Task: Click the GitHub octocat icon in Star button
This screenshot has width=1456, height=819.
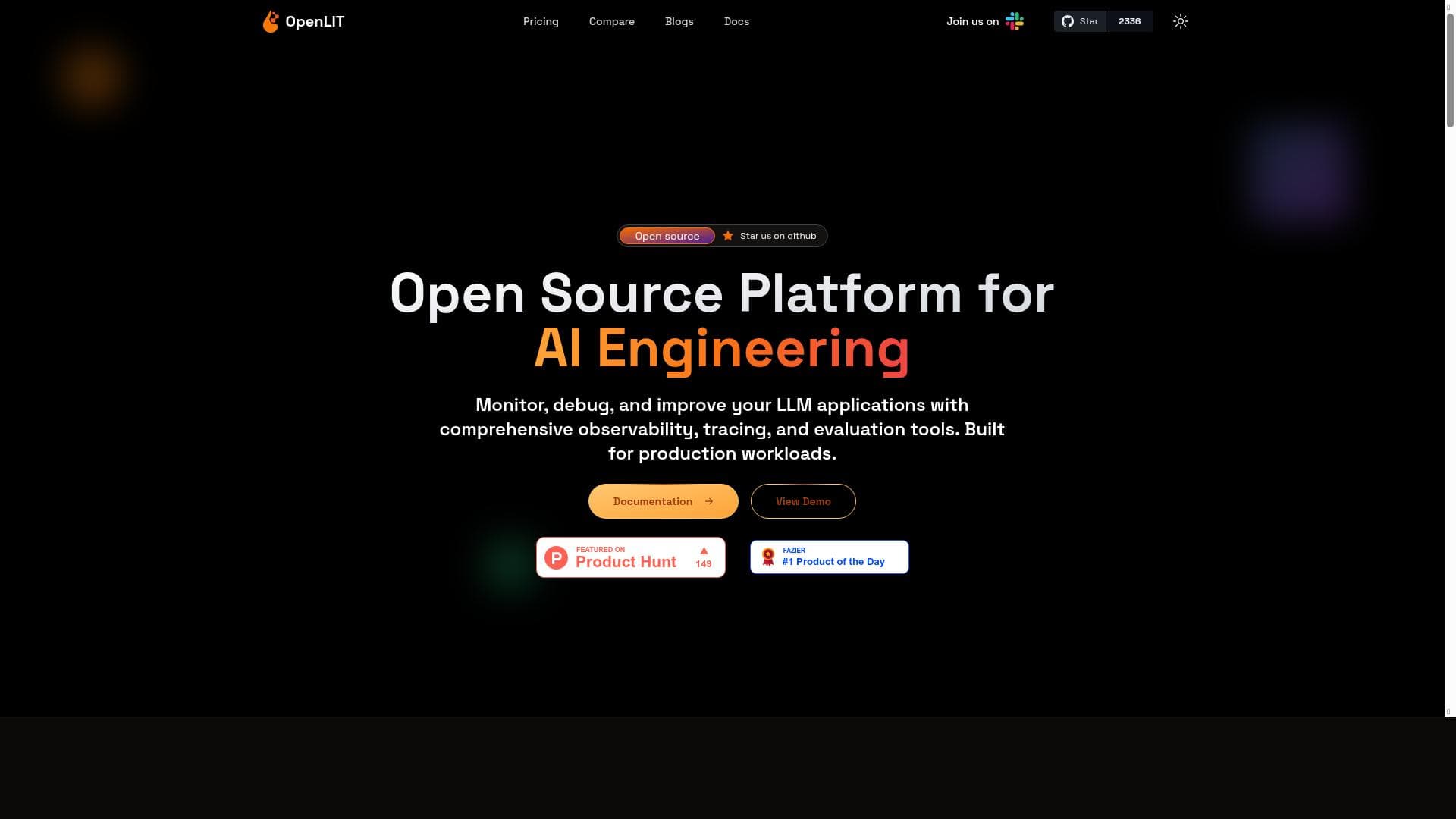Action: click(x=1068, y=21)
